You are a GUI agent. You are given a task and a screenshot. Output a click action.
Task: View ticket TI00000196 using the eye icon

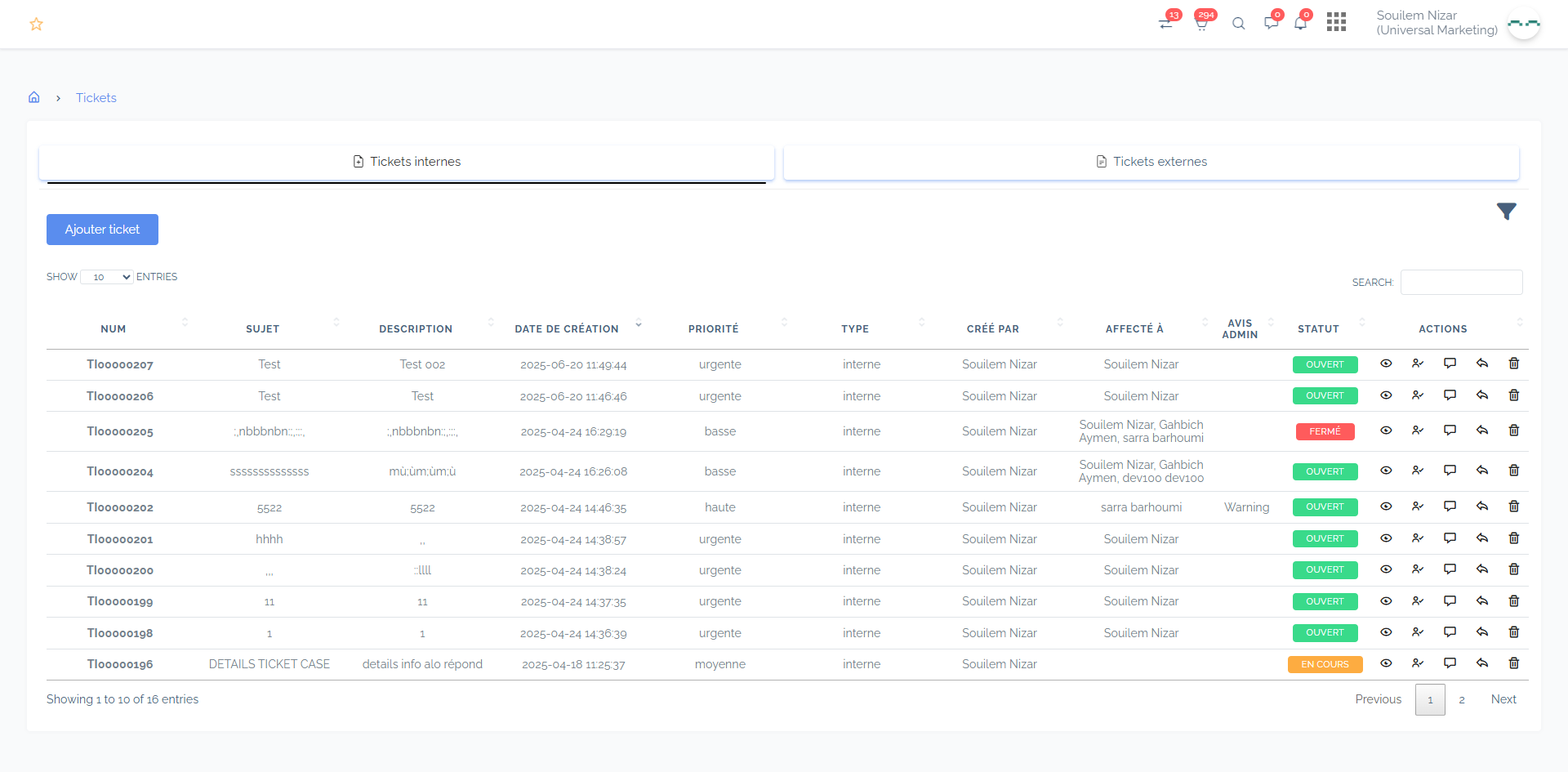1386,663
